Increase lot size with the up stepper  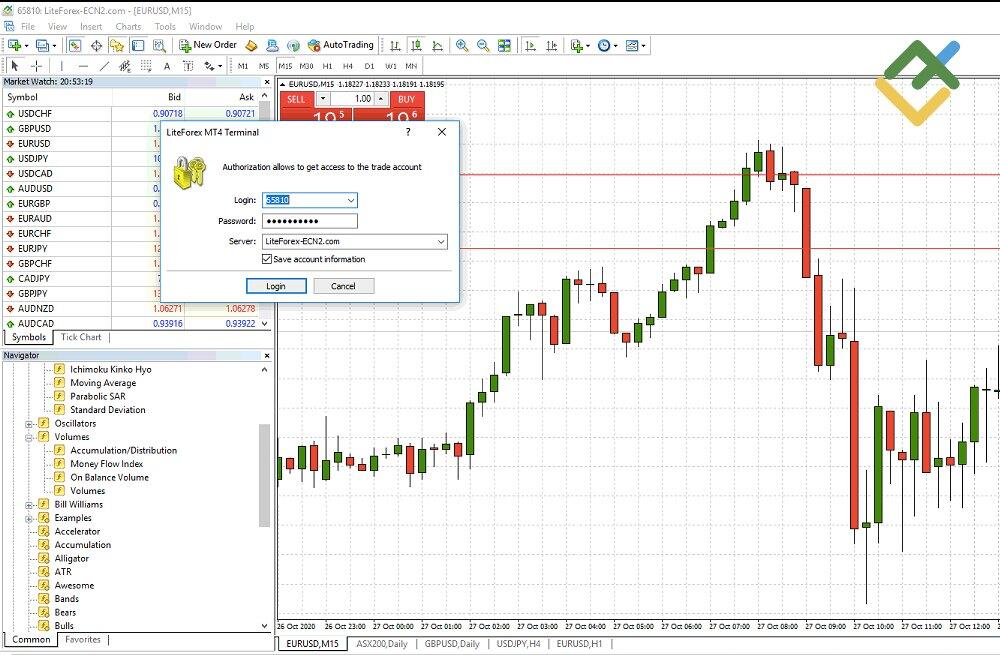tap(381, 99)
